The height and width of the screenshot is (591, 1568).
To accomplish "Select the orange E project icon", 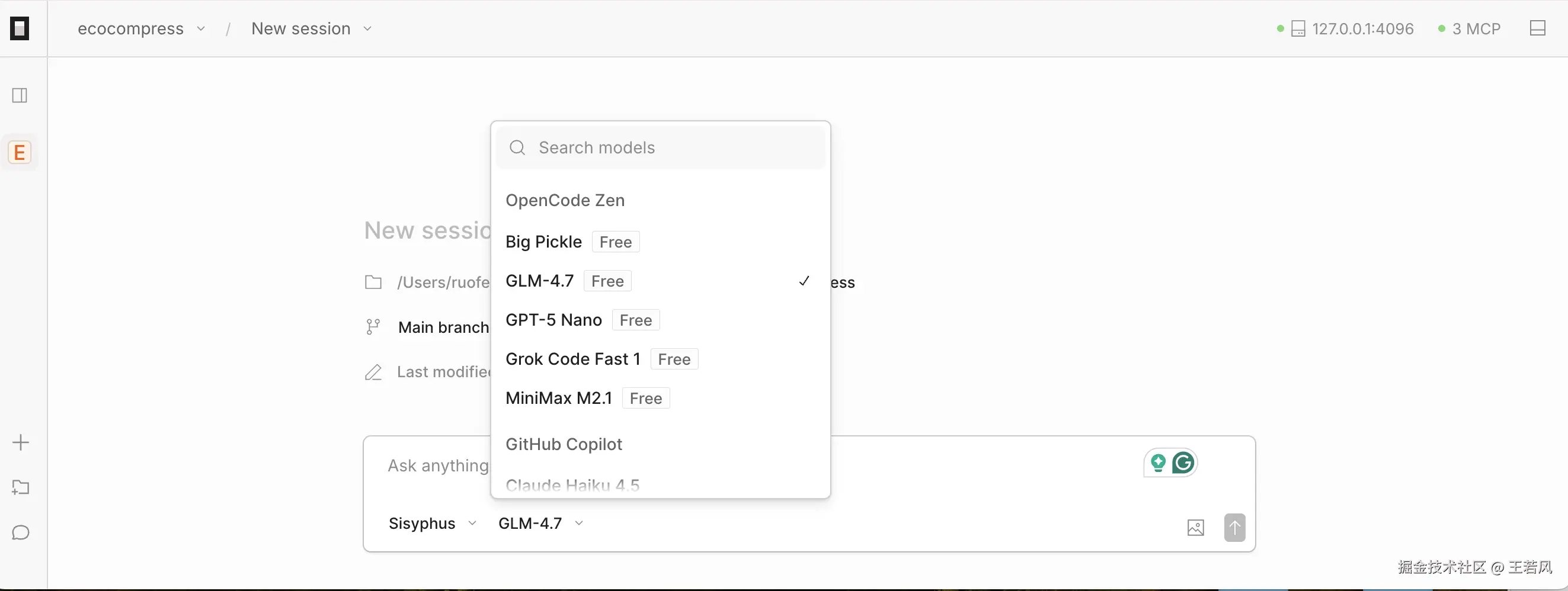I will tap(20, 152).
